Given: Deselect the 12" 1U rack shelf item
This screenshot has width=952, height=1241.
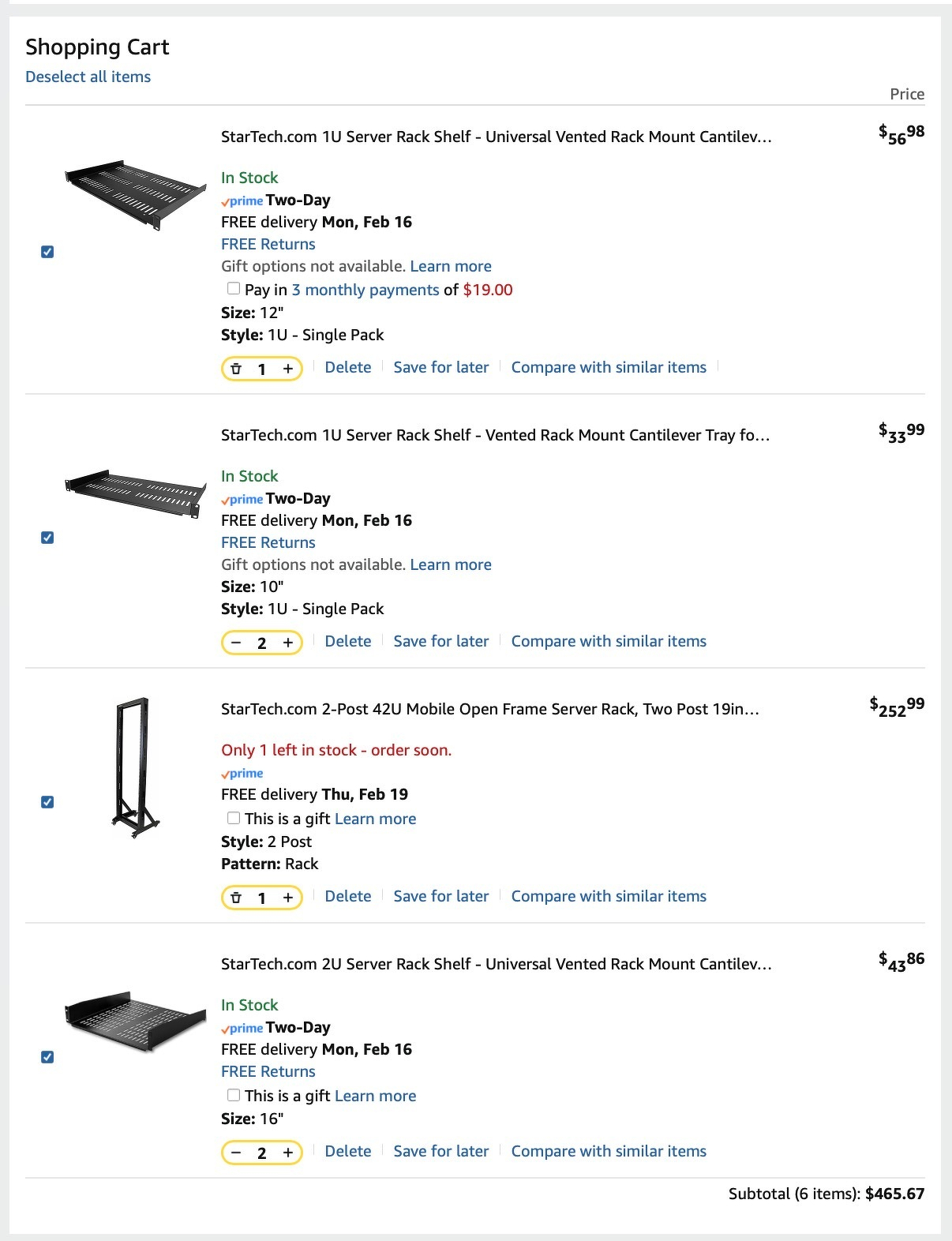Looking at the screenshot, I should tap(47, 252).
